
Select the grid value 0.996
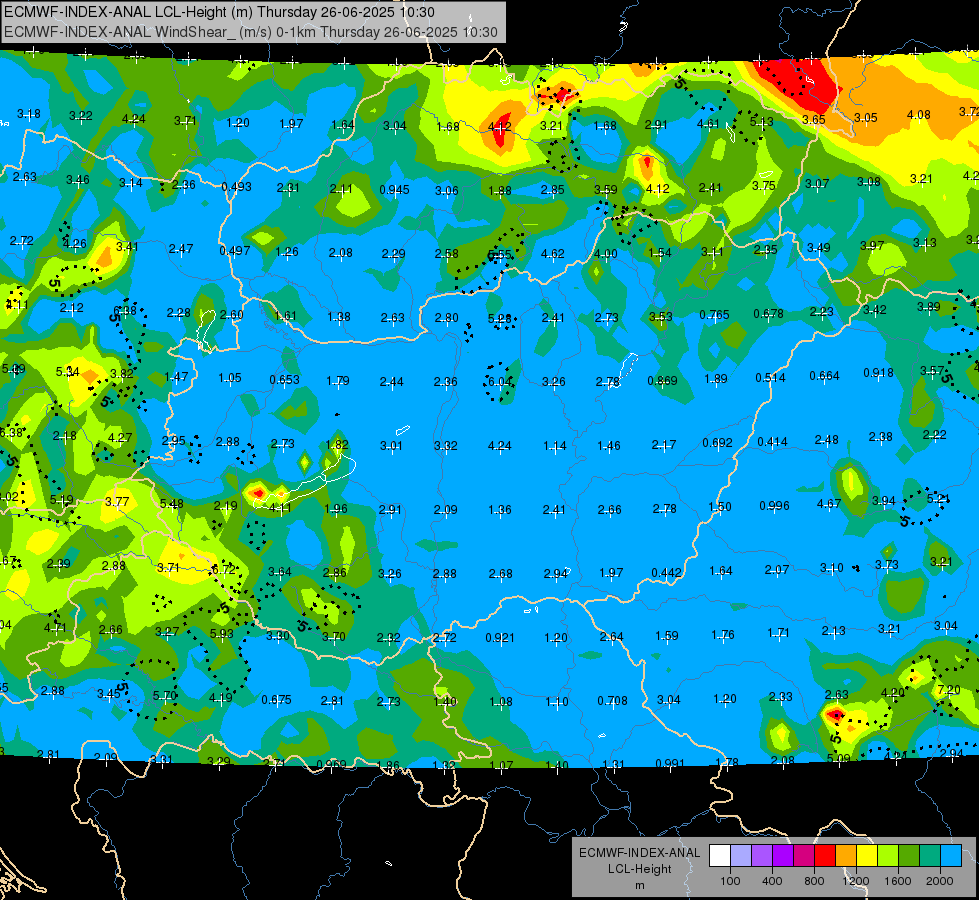(775, 506)
